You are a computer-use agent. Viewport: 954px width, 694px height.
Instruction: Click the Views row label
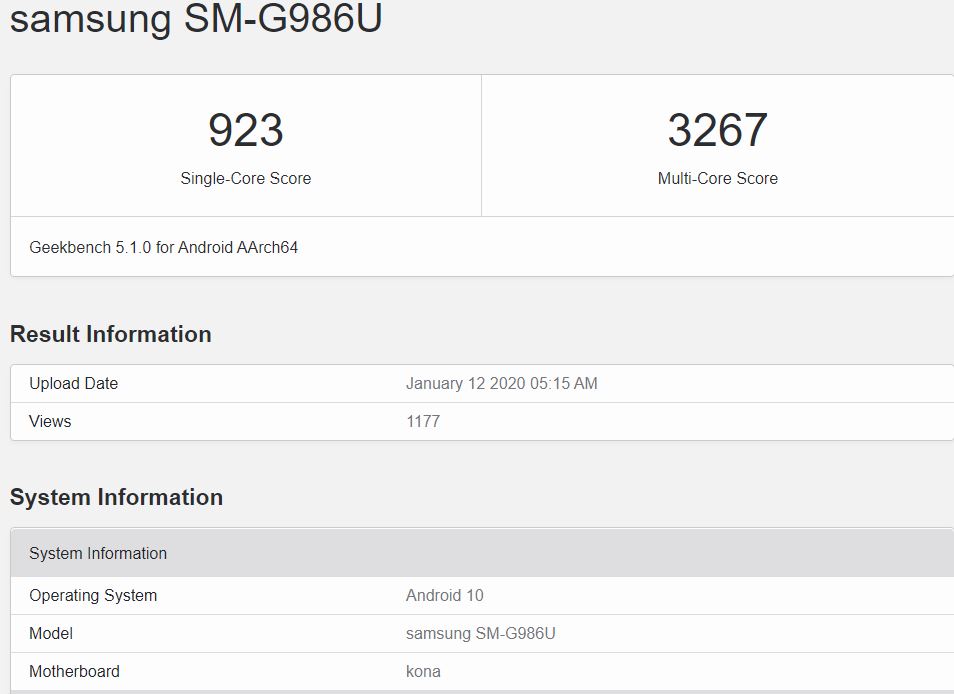tap(50, 421)
